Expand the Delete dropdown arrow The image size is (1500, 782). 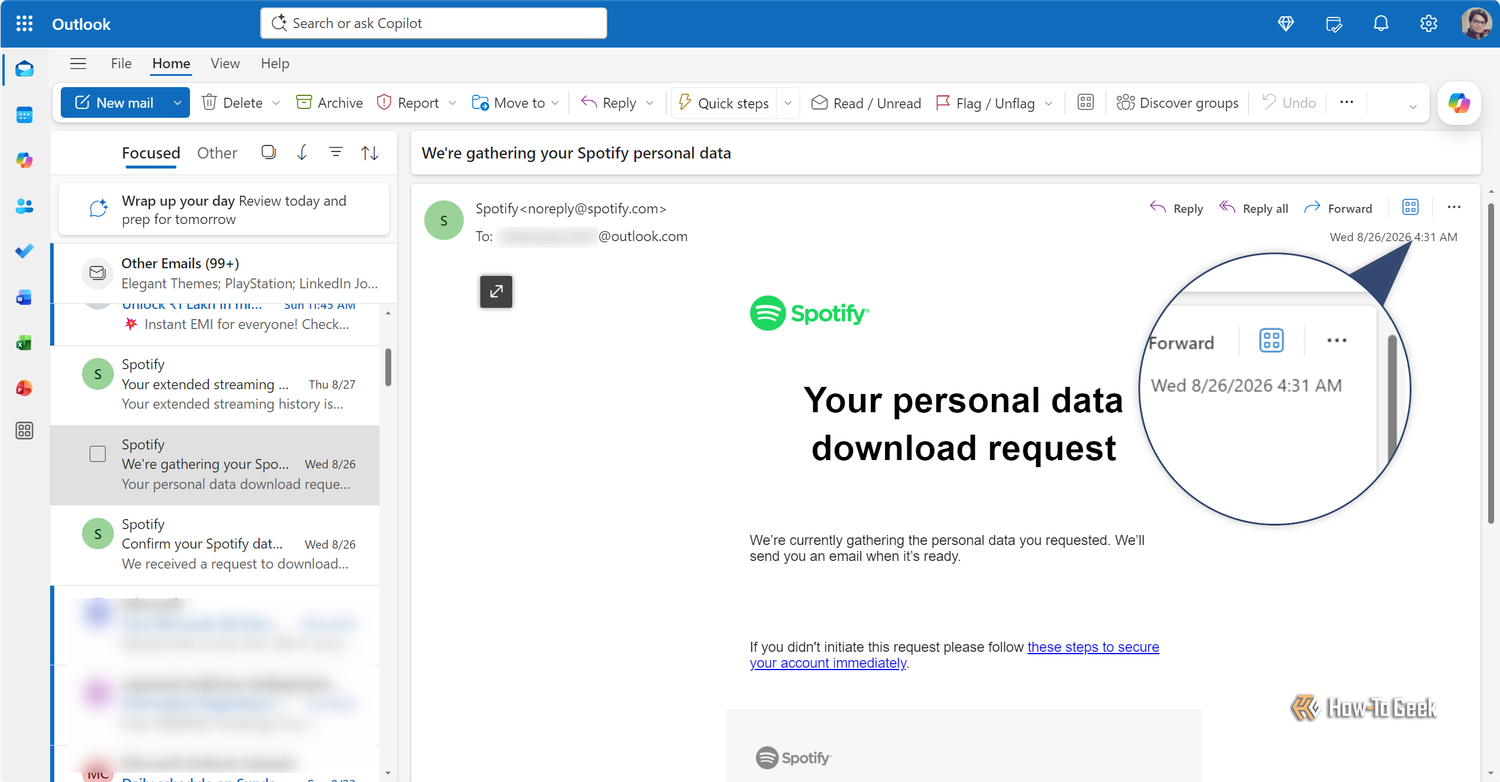276,102
